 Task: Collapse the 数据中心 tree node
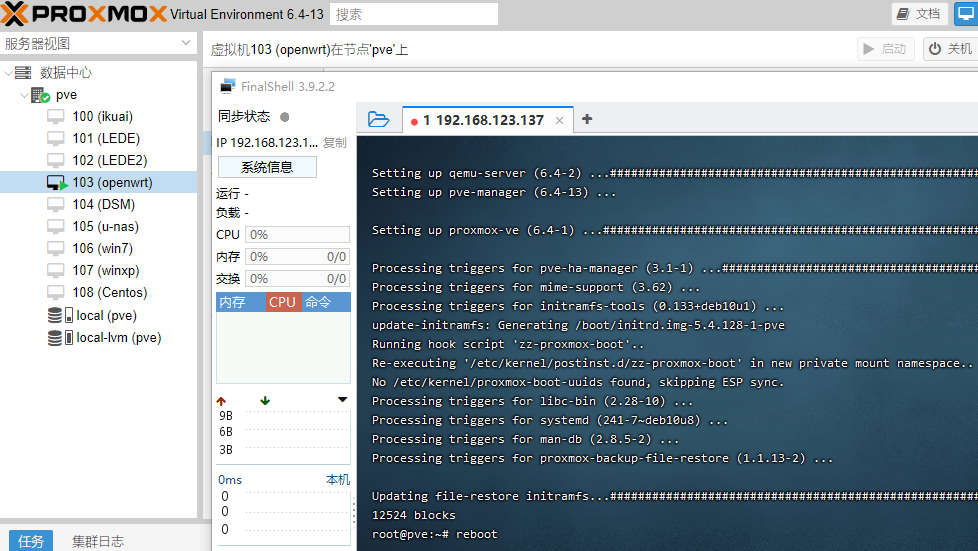point(9,73)
